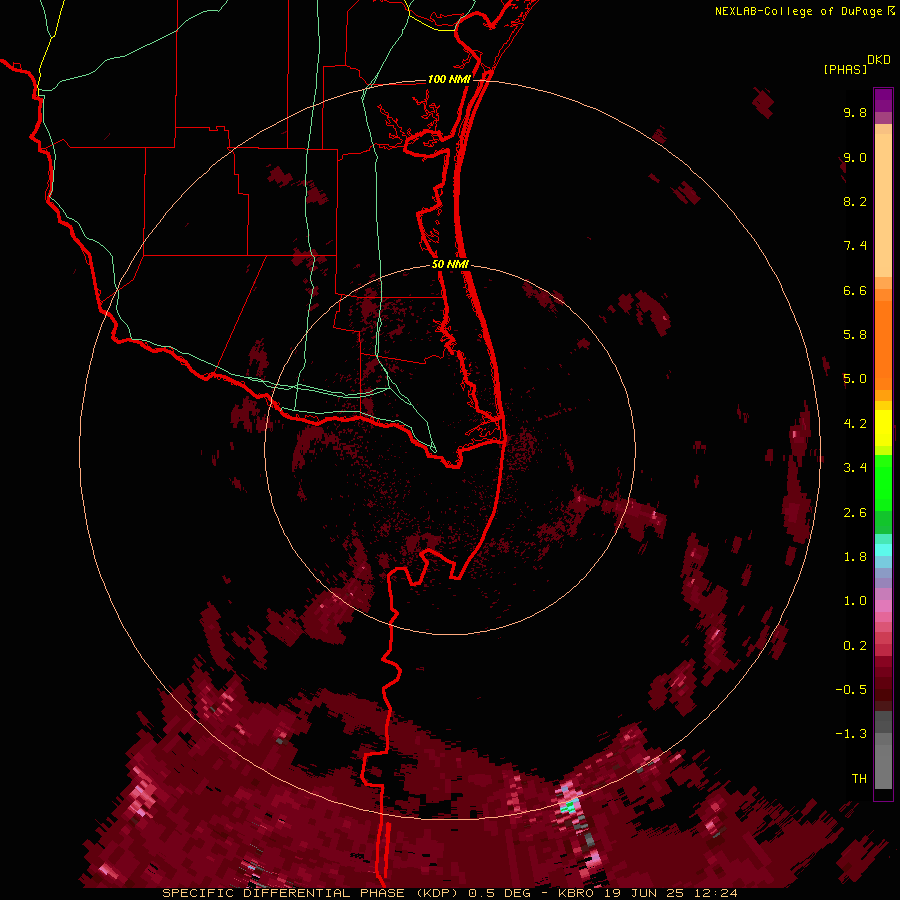Click the bright green segment of color bar
900x900 pixels.
(883, 483)
